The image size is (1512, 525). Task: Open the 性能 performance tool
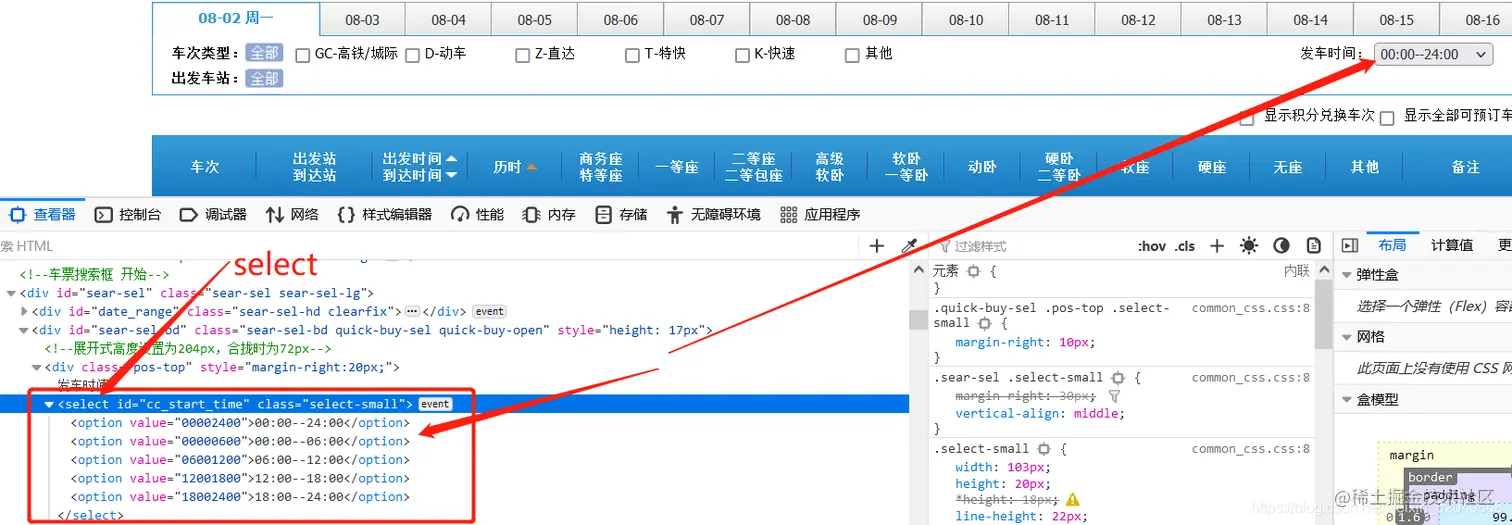point(478,214)
